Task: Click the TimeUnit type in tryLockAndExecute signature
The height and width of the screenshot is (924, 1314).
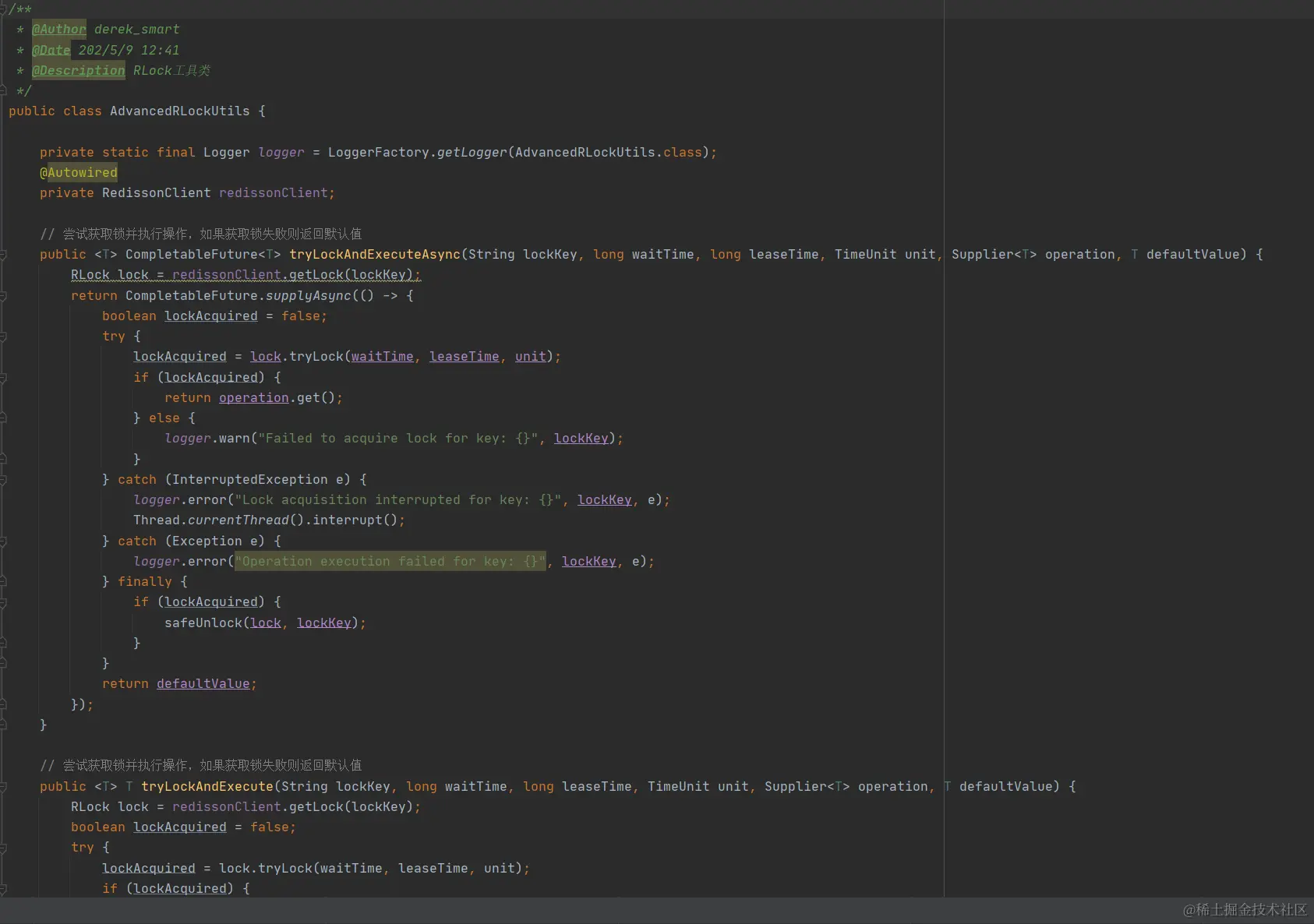Action: (679, 787)
